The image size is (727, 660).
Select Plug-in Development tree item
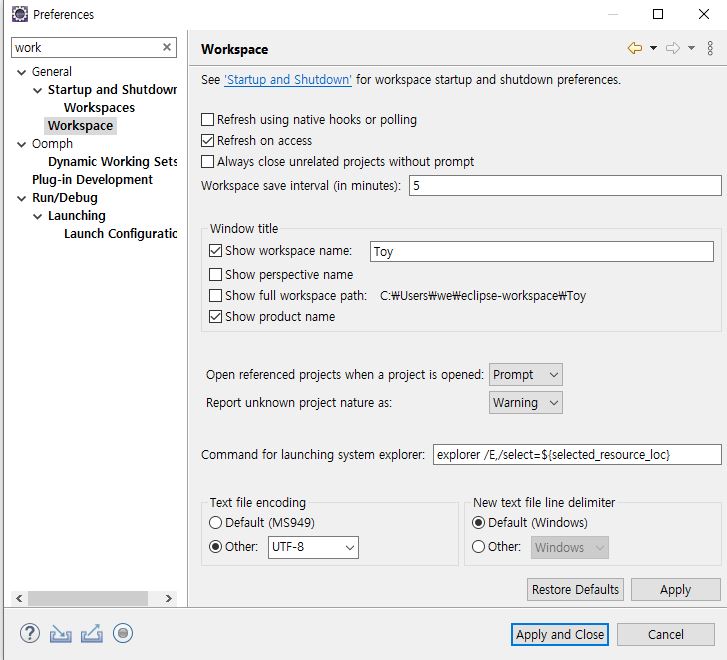tap(92, 179)
